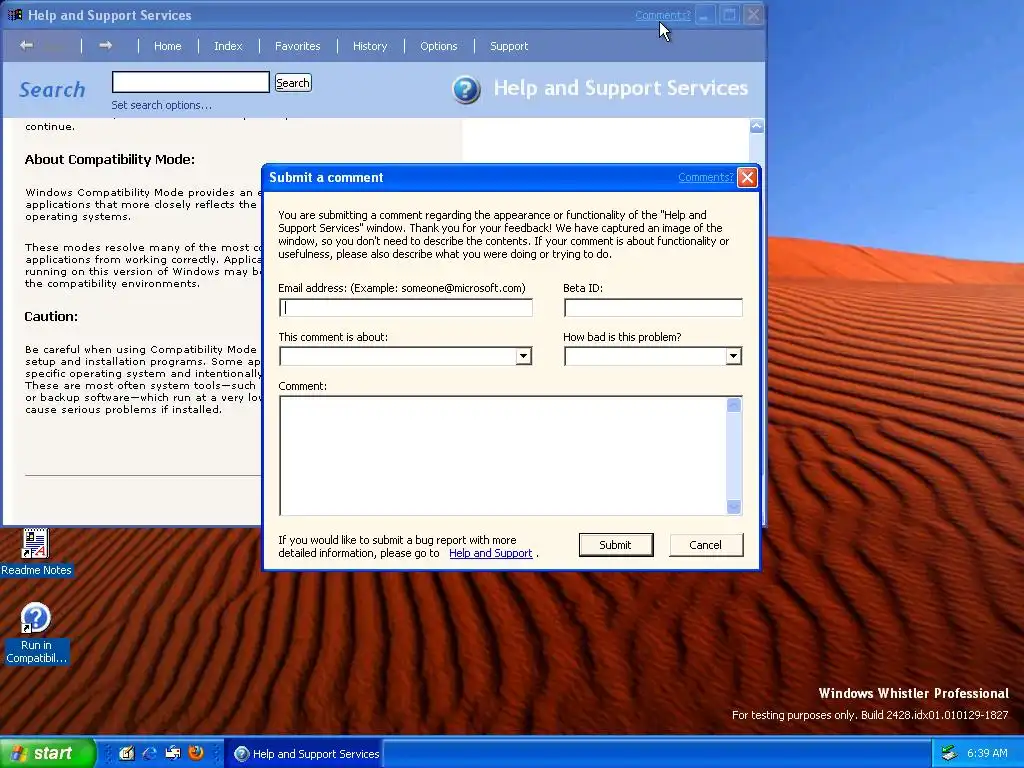Click the 'Help and Support Services' banner text
The image size is (1024, 768).
point(620,88)
